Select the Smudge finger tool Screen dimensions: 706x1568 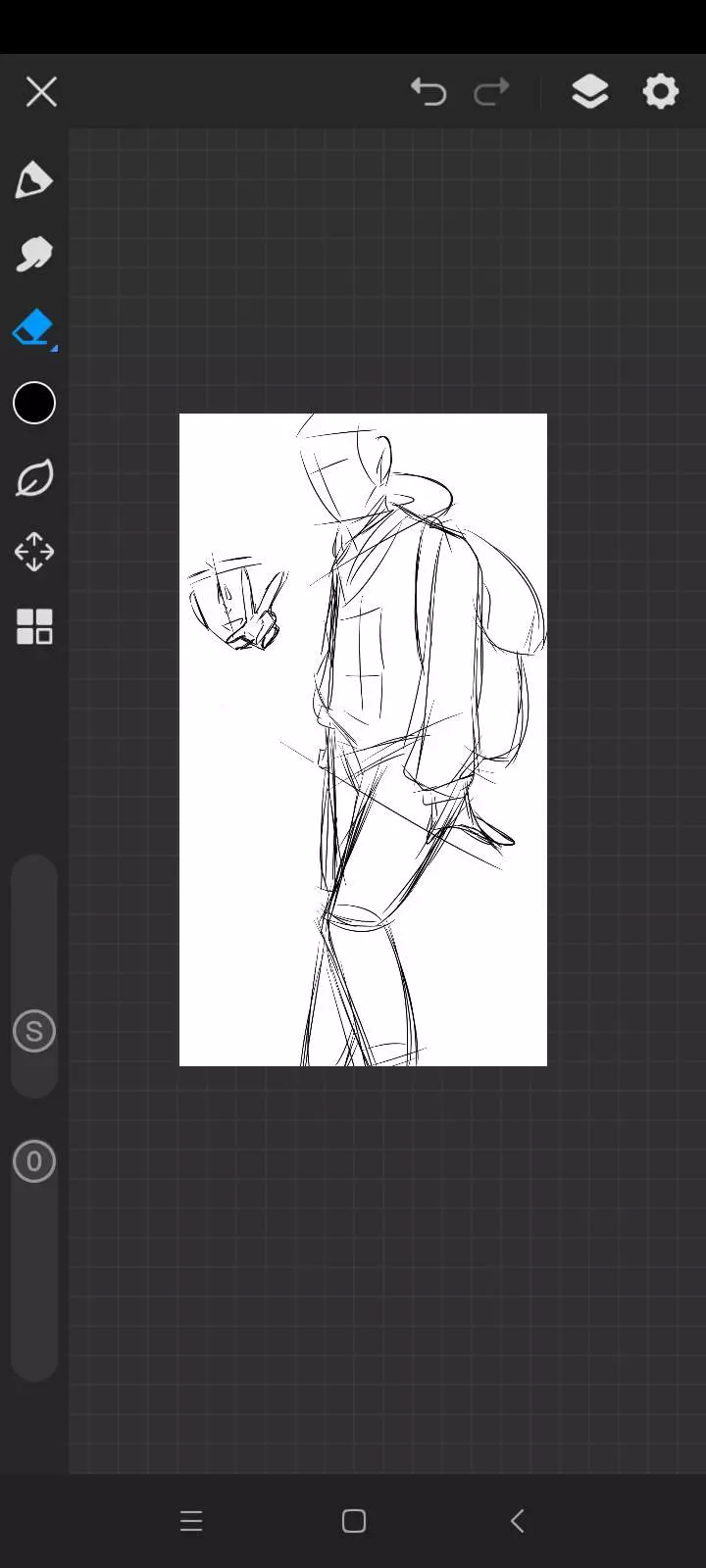tap(34, 255)
